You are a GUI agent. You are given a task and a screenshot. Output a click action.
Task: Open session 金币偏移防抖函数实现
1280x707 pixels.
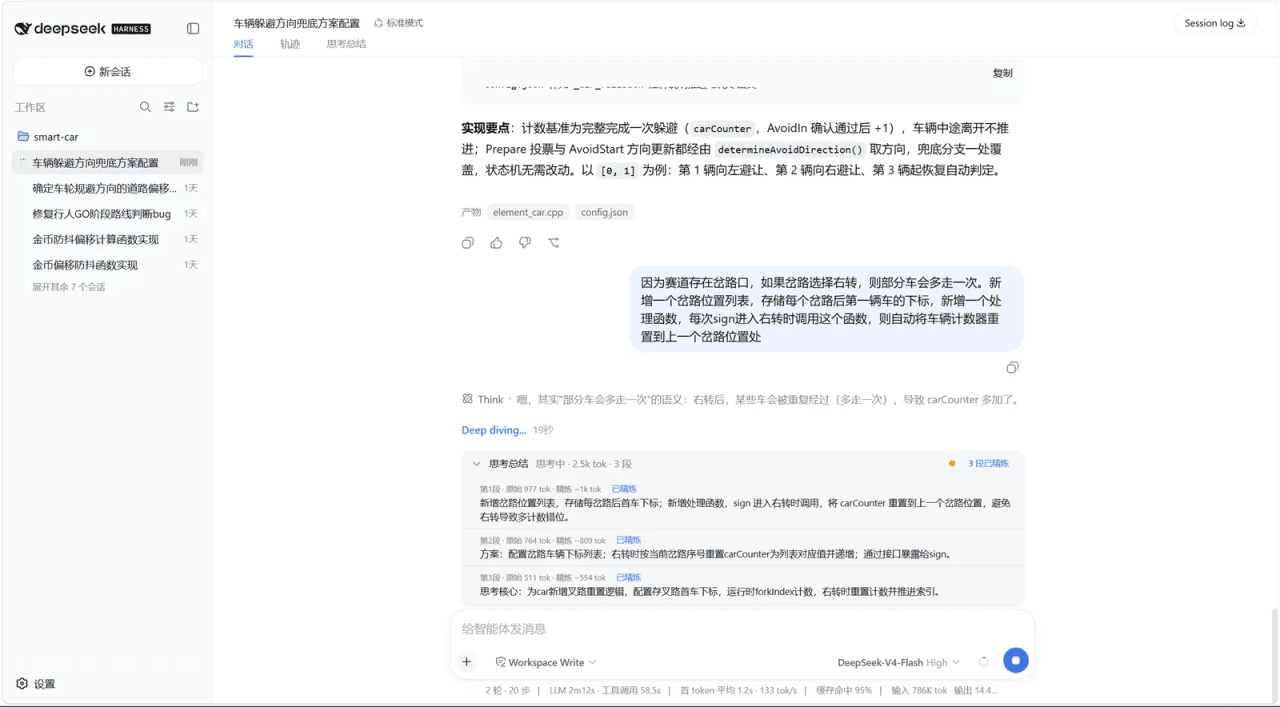click(108, 265)
